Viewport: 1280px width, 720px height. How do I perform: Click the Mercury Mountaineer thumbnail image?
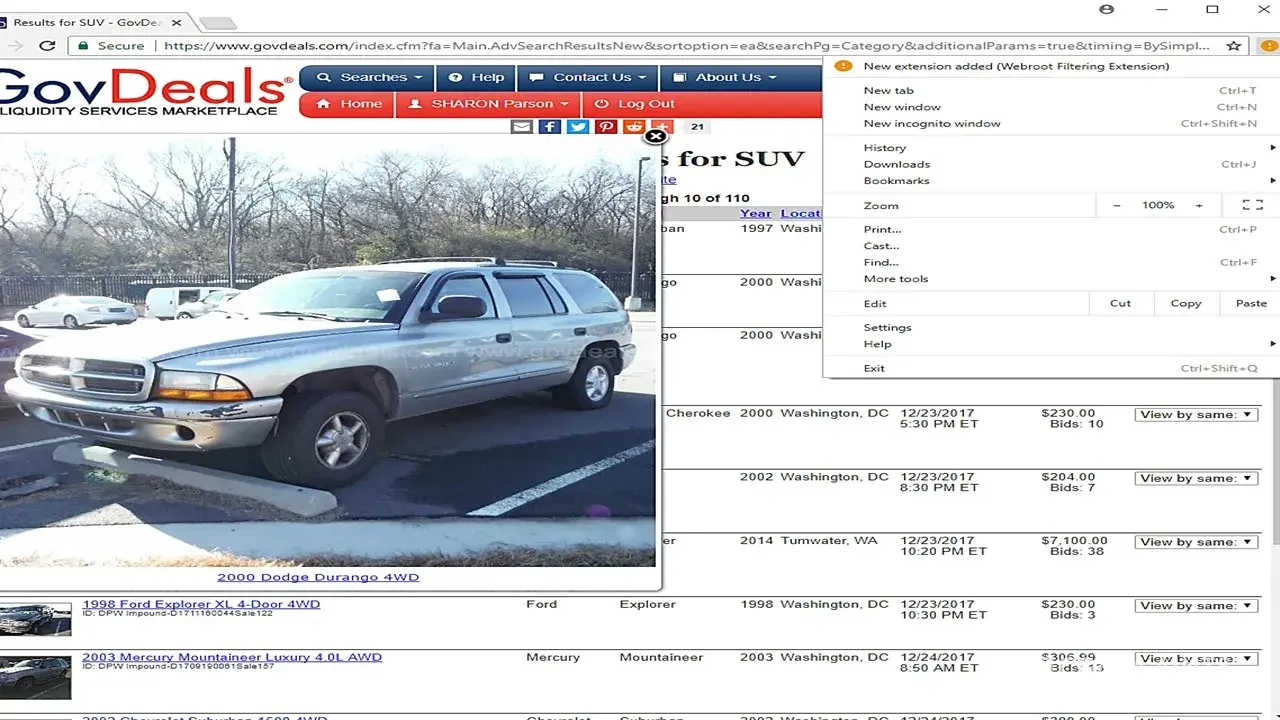tap(36, 678)
